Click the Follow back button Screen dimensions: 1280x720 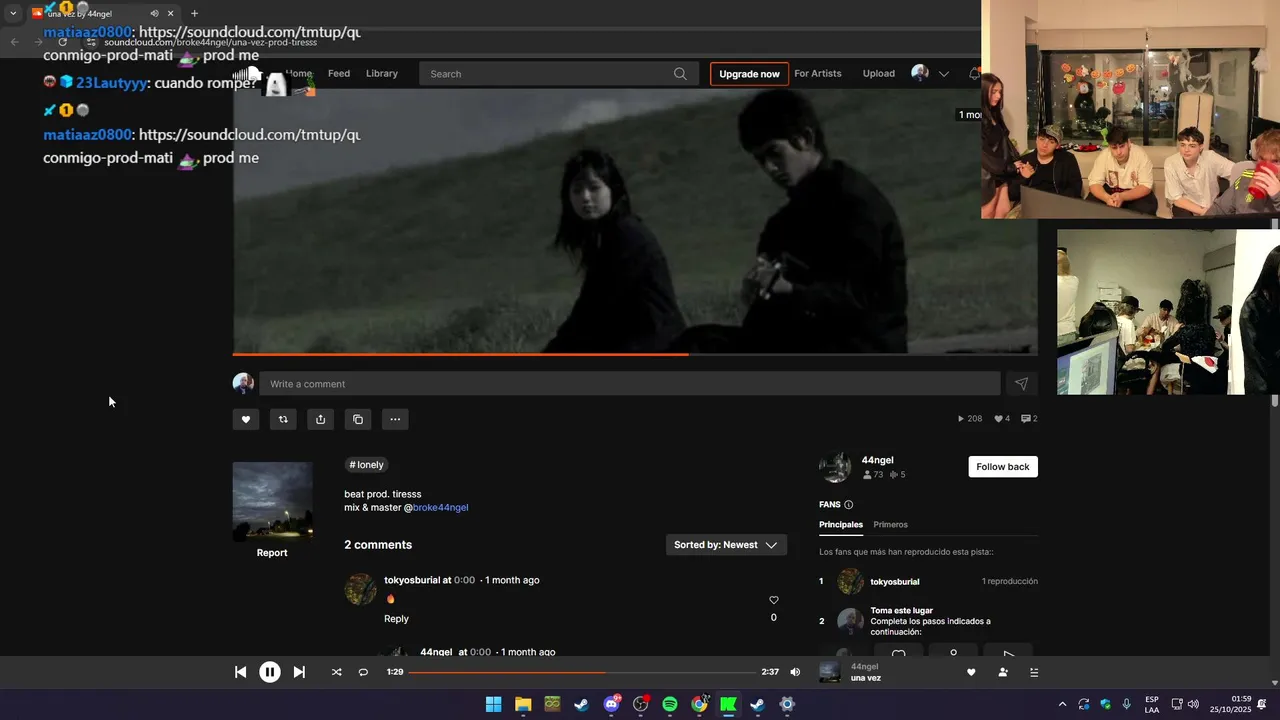[1003, 467]
